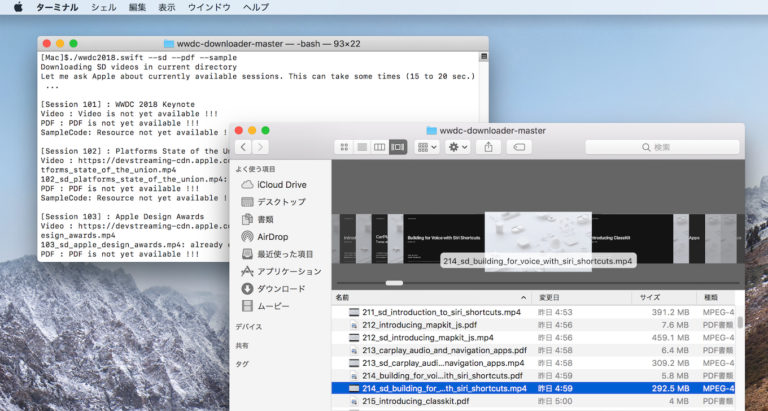Click the PDF icon of 215_introducing_classkit.pdf
Viewport: 768px width, 411px height.
click(x=354, y=401)
